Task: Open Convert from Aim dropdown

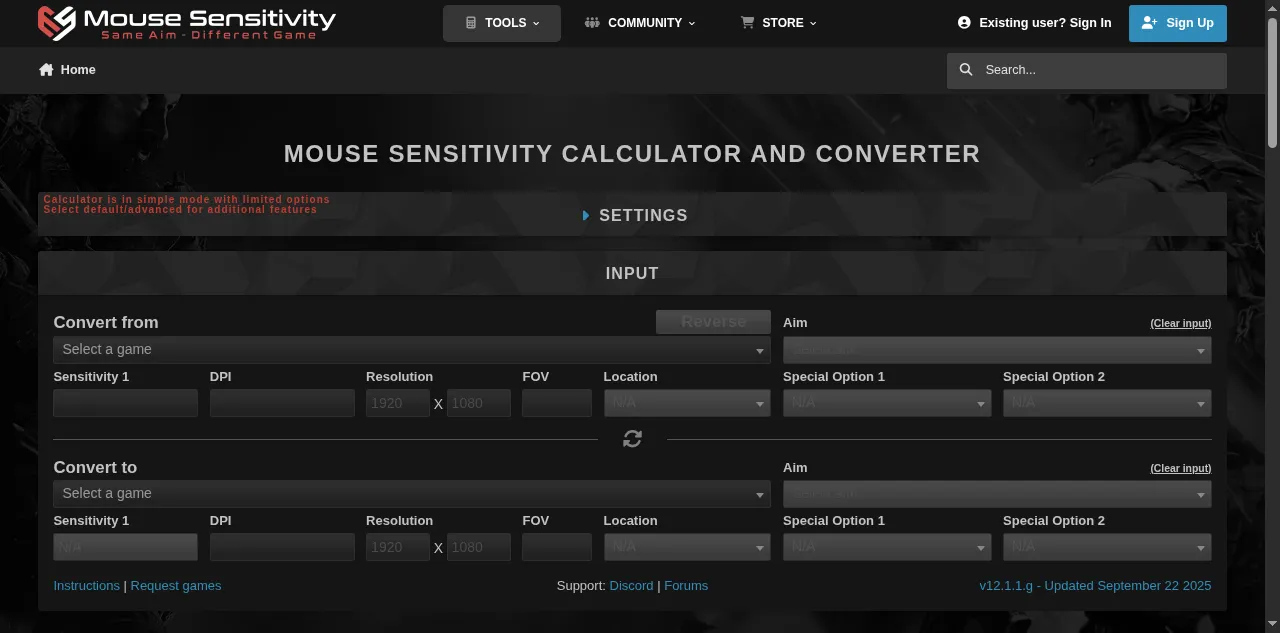Action: click(x=997, y=350)
